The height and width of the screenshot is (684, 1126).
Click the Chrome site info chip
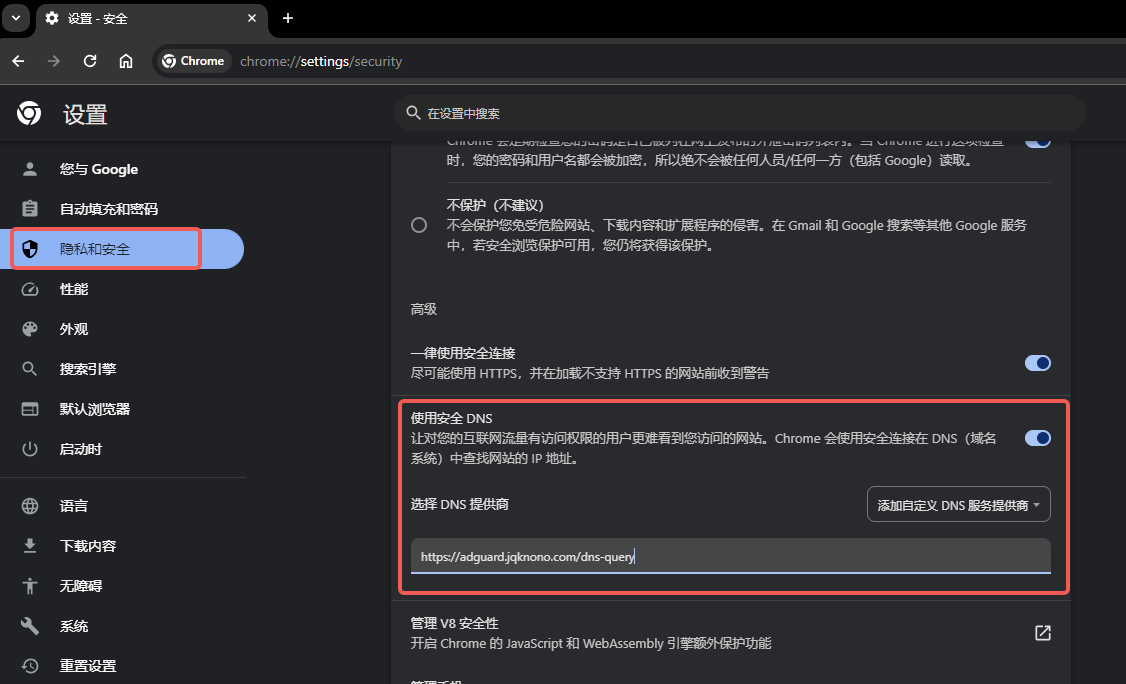coord(194,61)
